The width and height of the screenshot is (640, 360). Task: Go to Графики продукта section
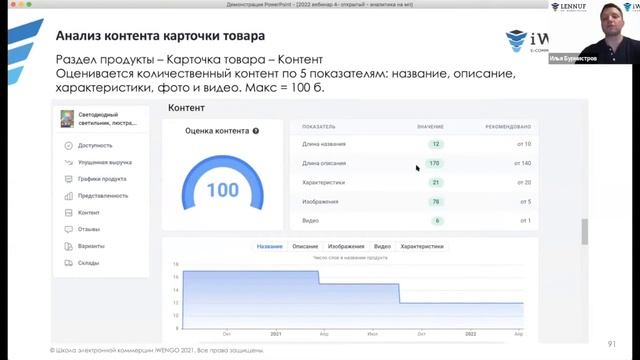pos(102,179)
